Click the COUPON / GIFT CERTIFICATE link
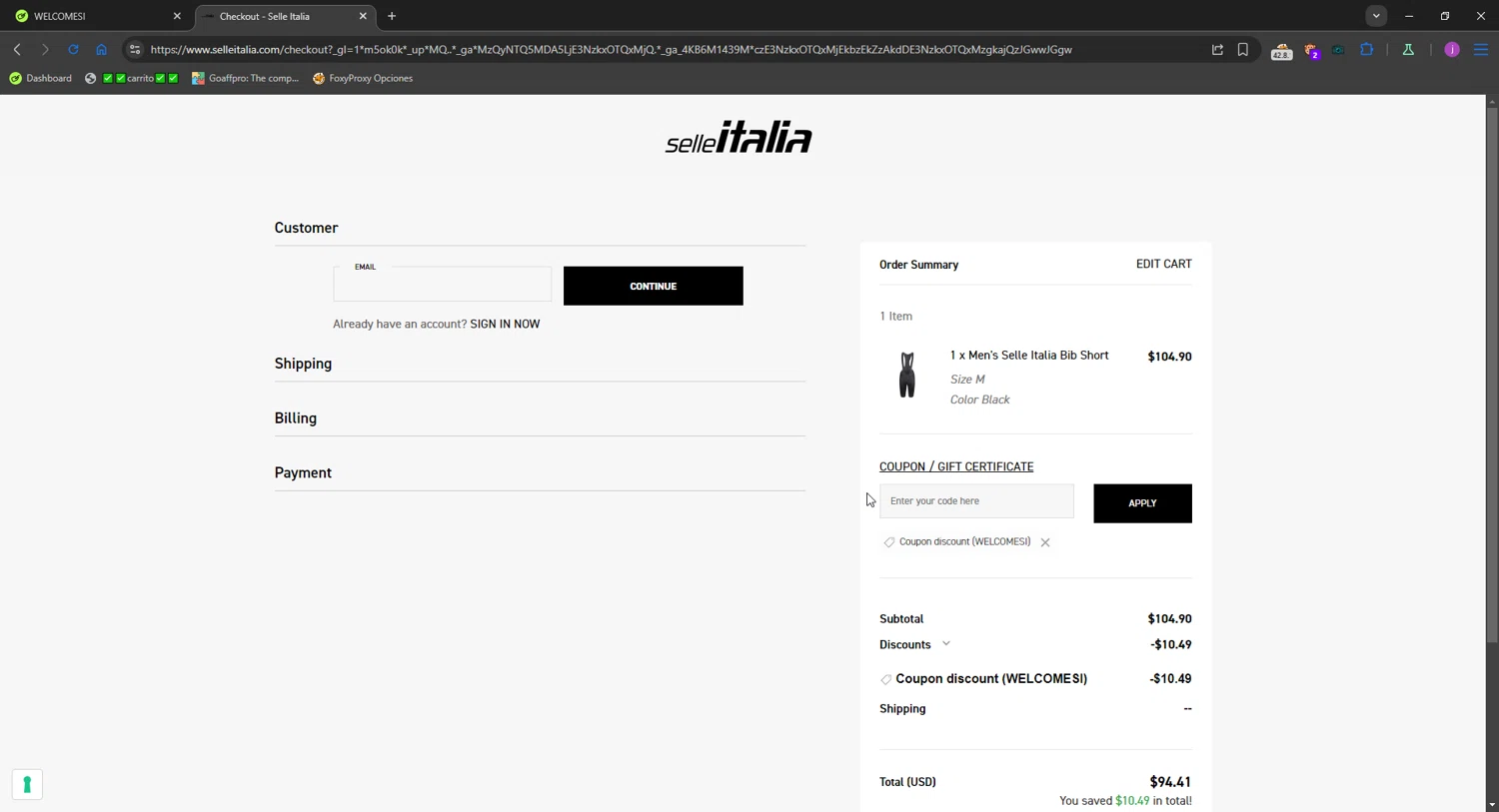Viewport: 1499px width, 812px height. pyautogui.click(x=956, y=466)
